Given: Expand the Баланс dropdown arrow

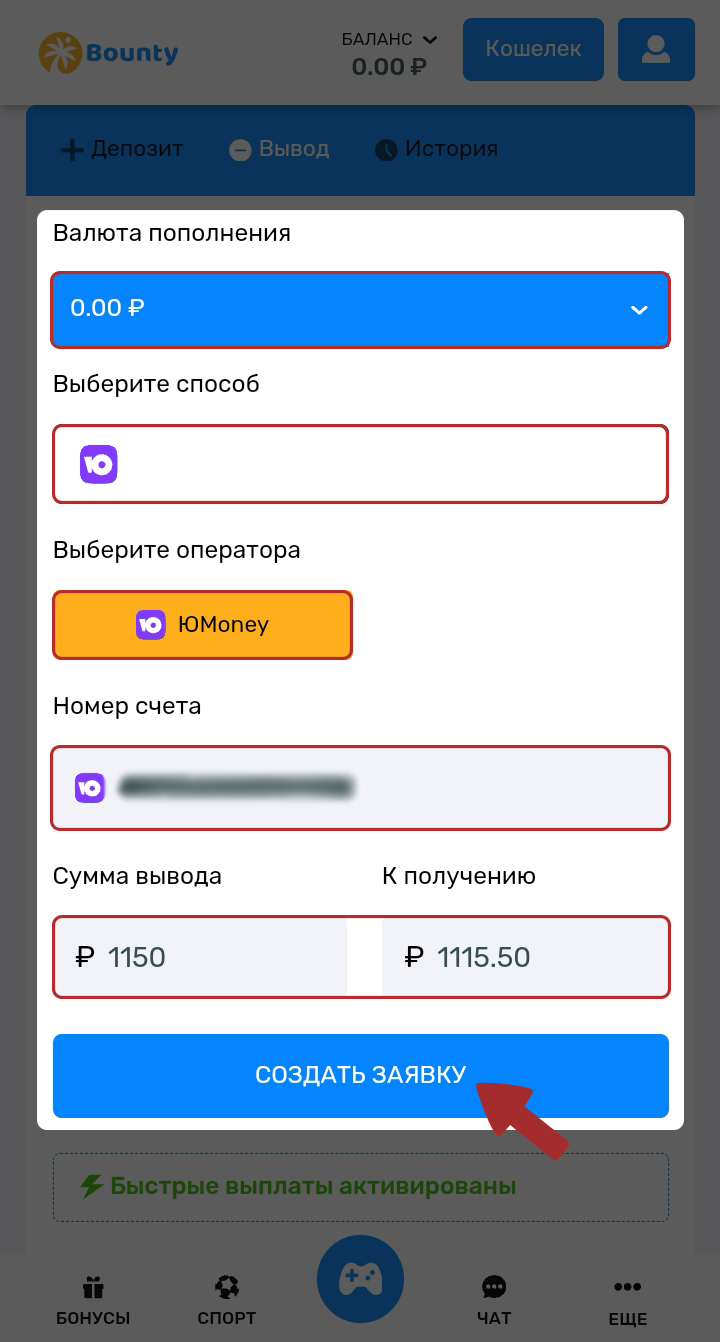Looking at the screenshot, I should pos(430,40).
